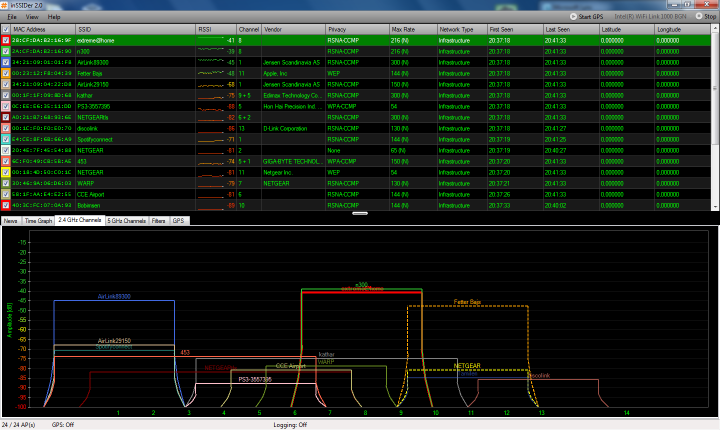
Task: Click scrollbar down arrow in network list
Action: tap(715, 207)
